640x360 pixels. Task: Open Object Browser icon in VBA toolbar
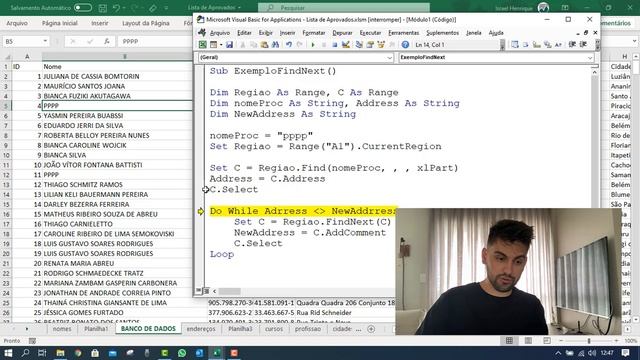[x=381, y=45]
